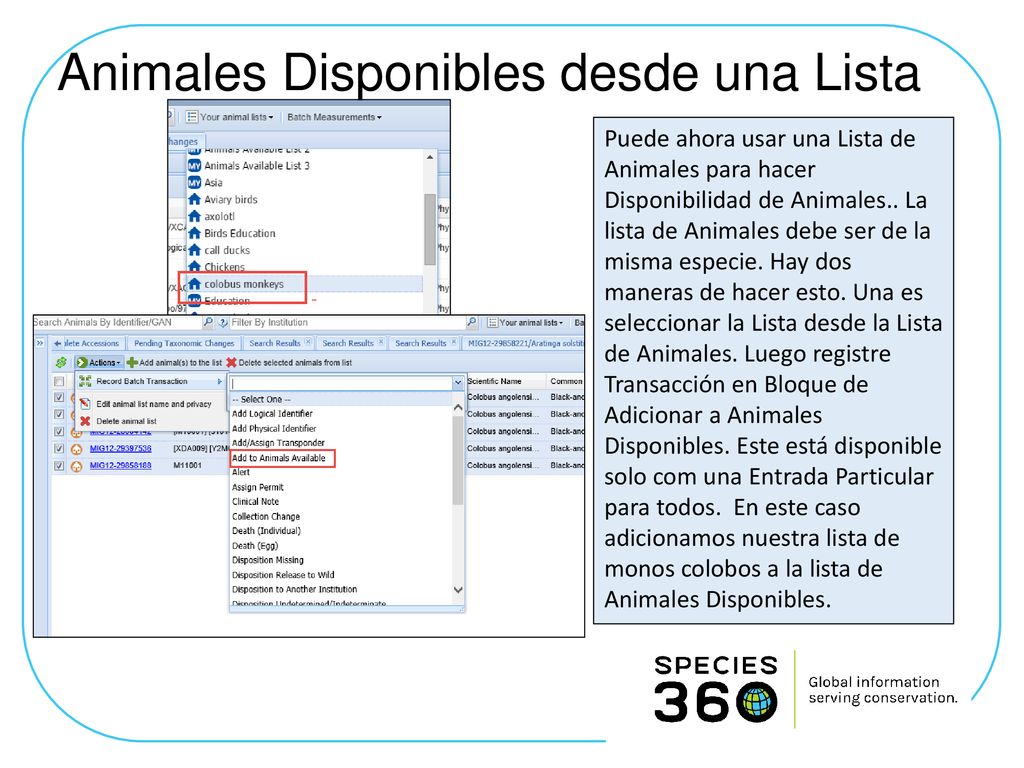The width and height of the screenshot is (1024, 768).
Task: Close the first Search Results tab
Action: (x=308, y=342)
